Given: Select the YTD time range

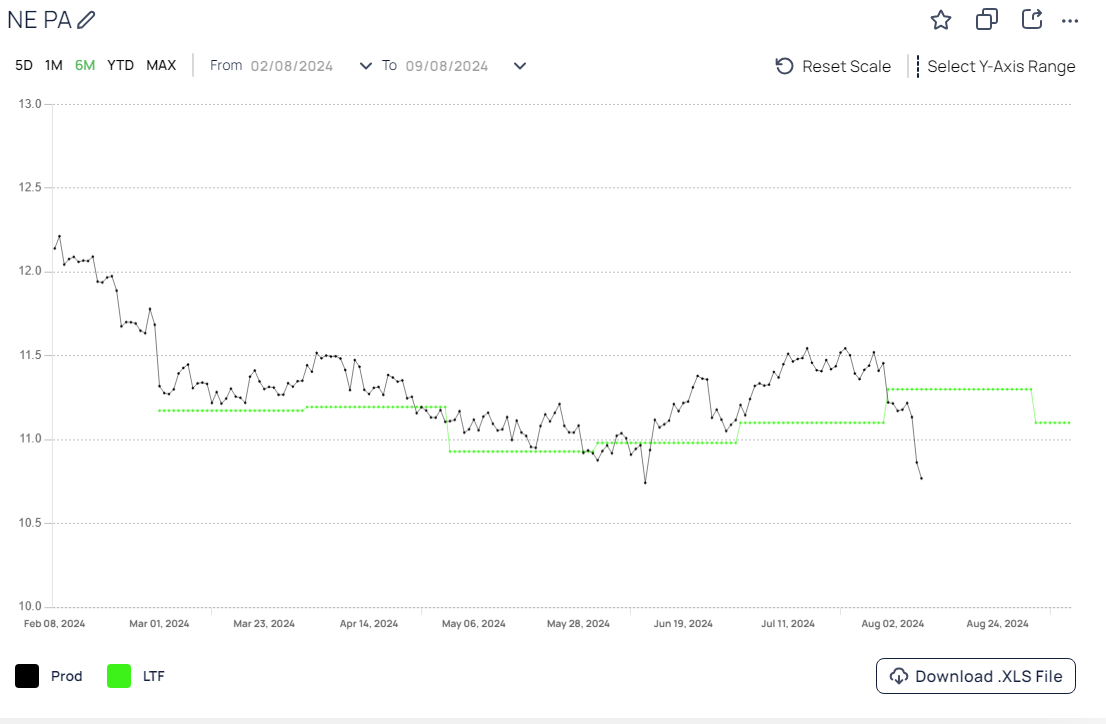Looking at the screenshot, I should click(120, 65).
